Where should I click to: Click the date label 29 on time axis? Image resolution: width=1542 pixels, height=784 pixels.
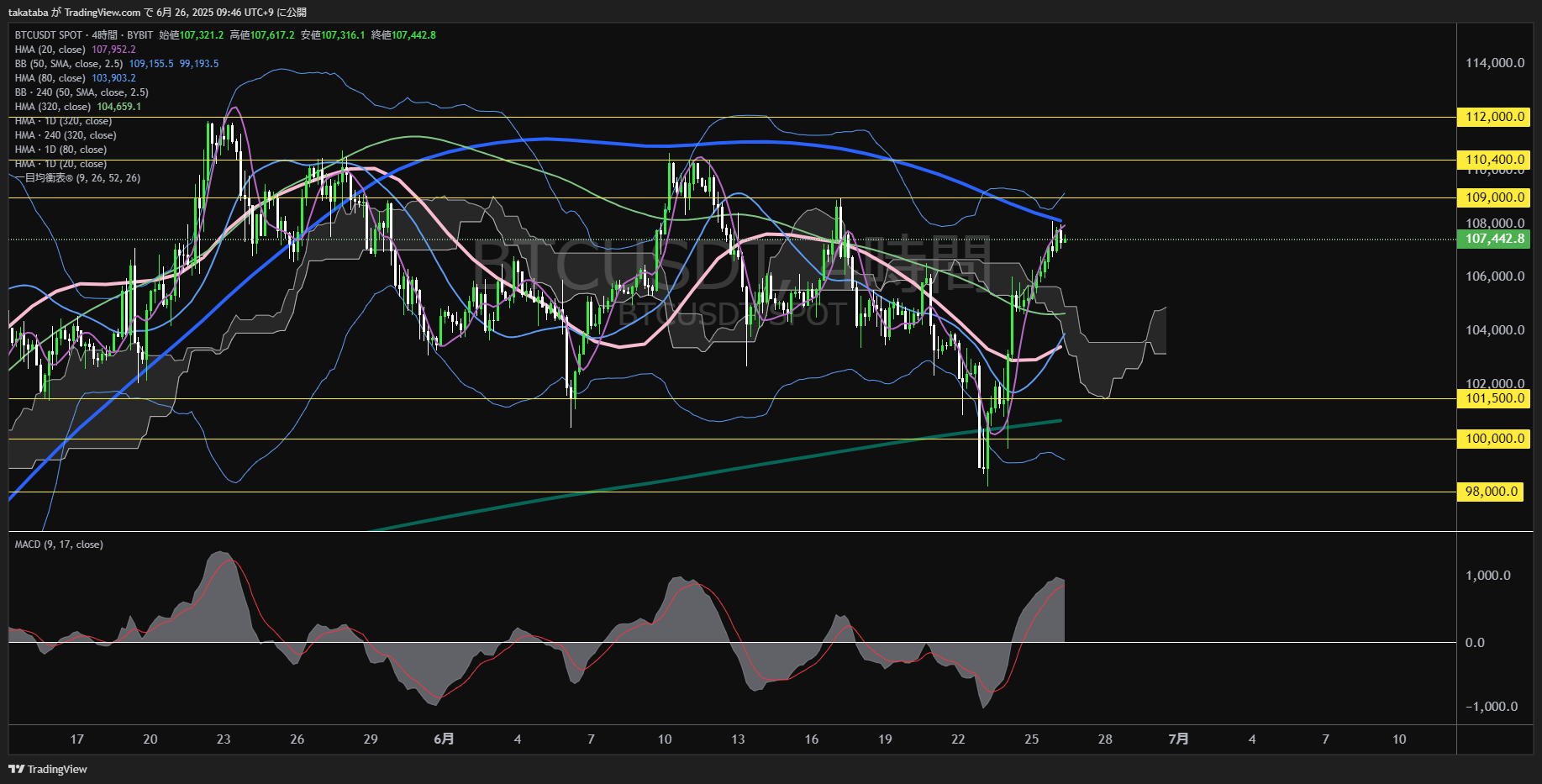pyautogui.click(x=371, y=739)
